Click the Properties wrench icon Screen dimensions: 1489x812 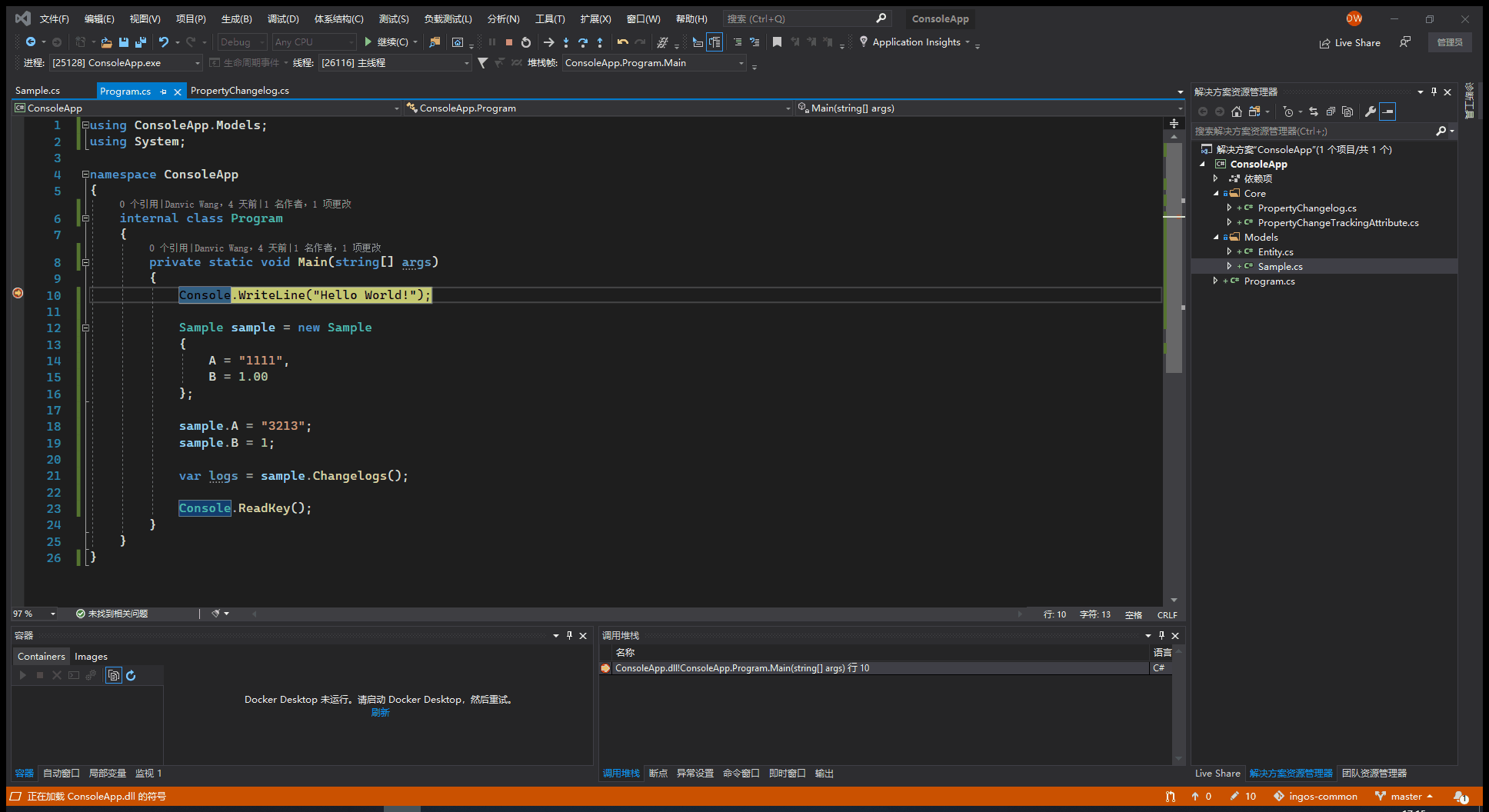click(1370, 111)
